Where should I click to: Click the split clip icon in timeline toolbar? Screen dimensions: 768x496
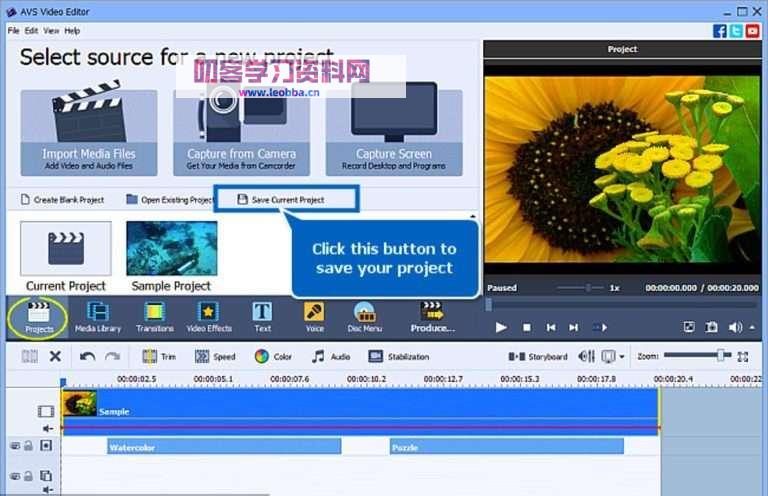coord(29,356)
